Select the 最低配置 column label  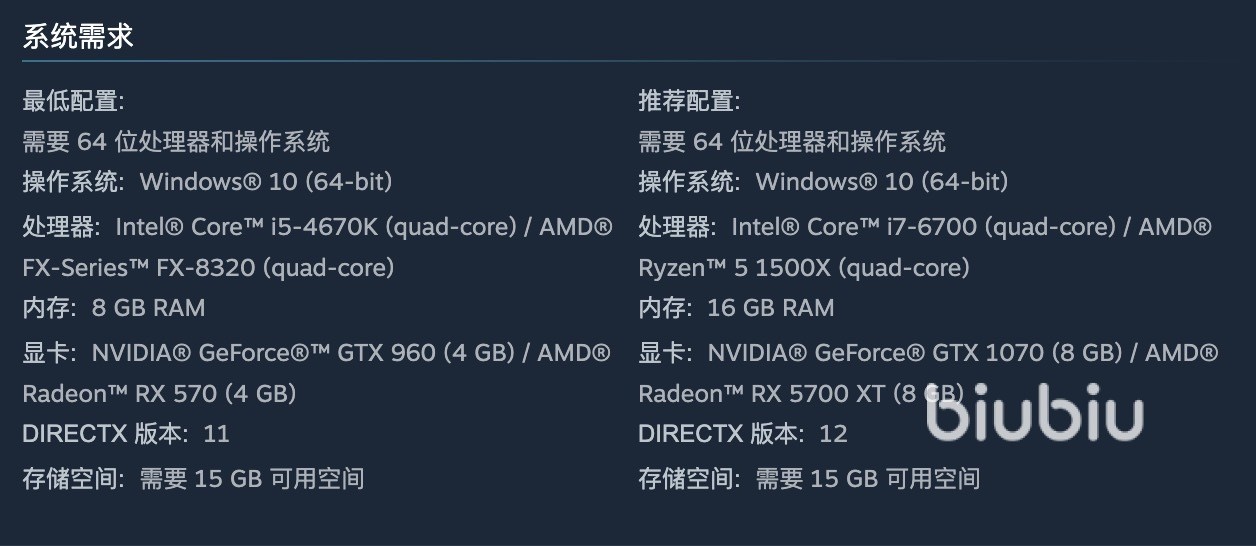coord(73,101)
